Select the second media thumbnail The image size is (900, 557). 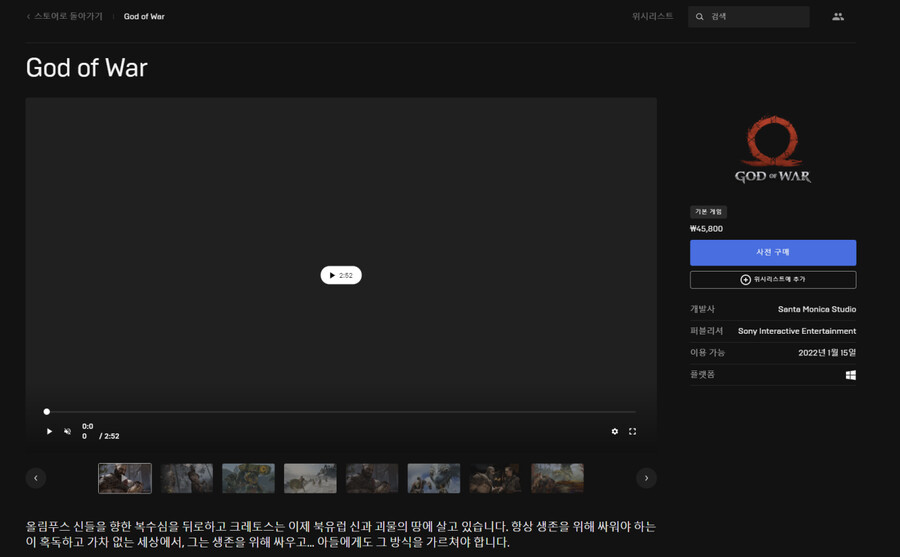(x=187, y=478)
